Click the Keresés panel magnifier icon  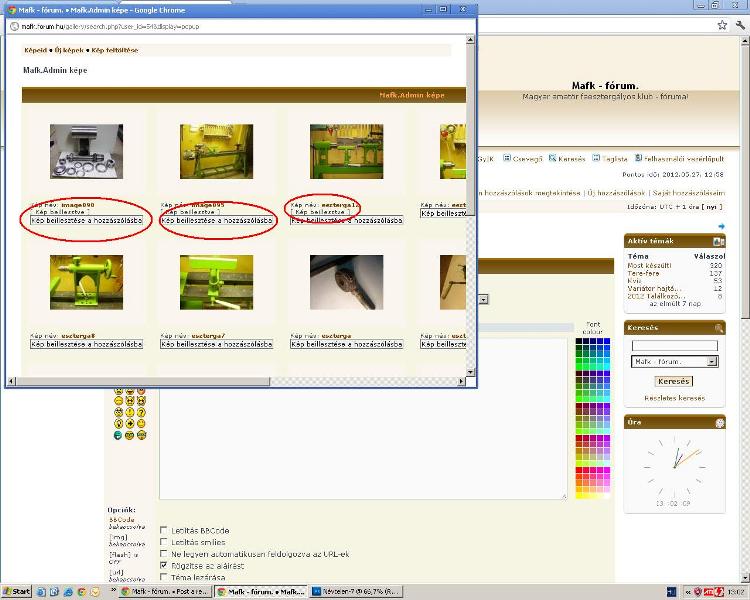[719, 328]
